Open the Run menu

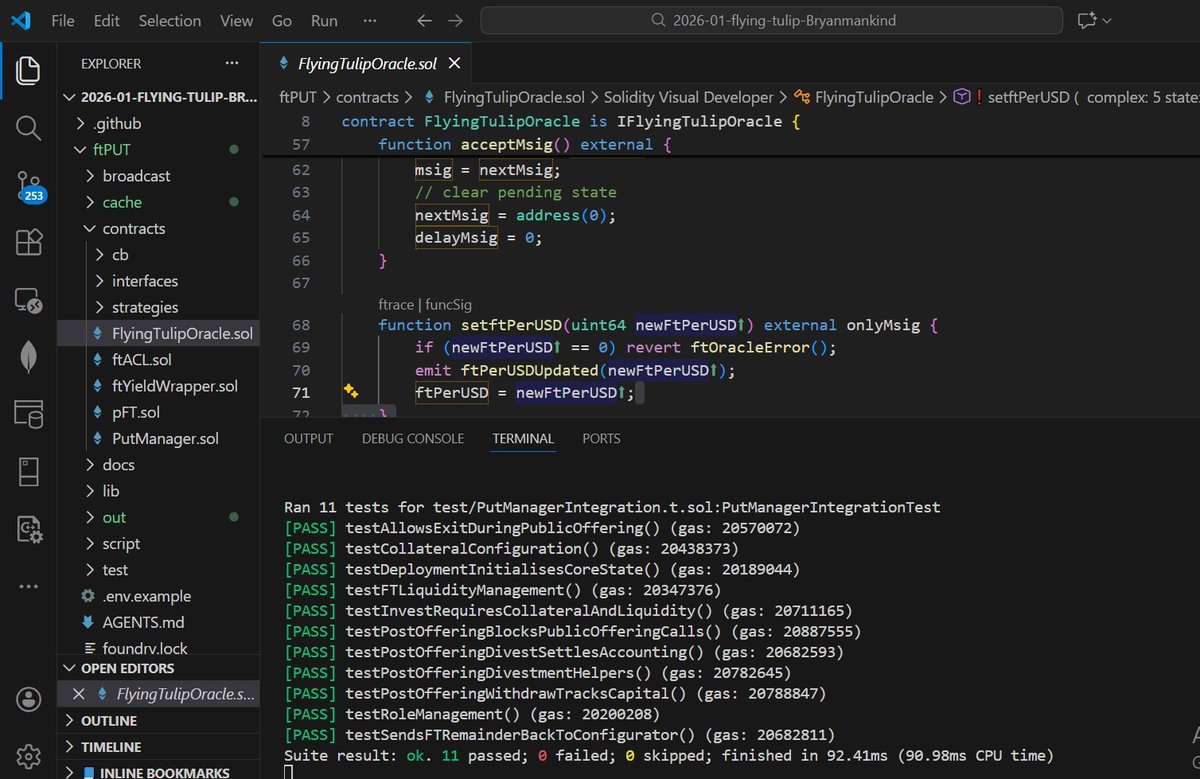click(324, 20)
